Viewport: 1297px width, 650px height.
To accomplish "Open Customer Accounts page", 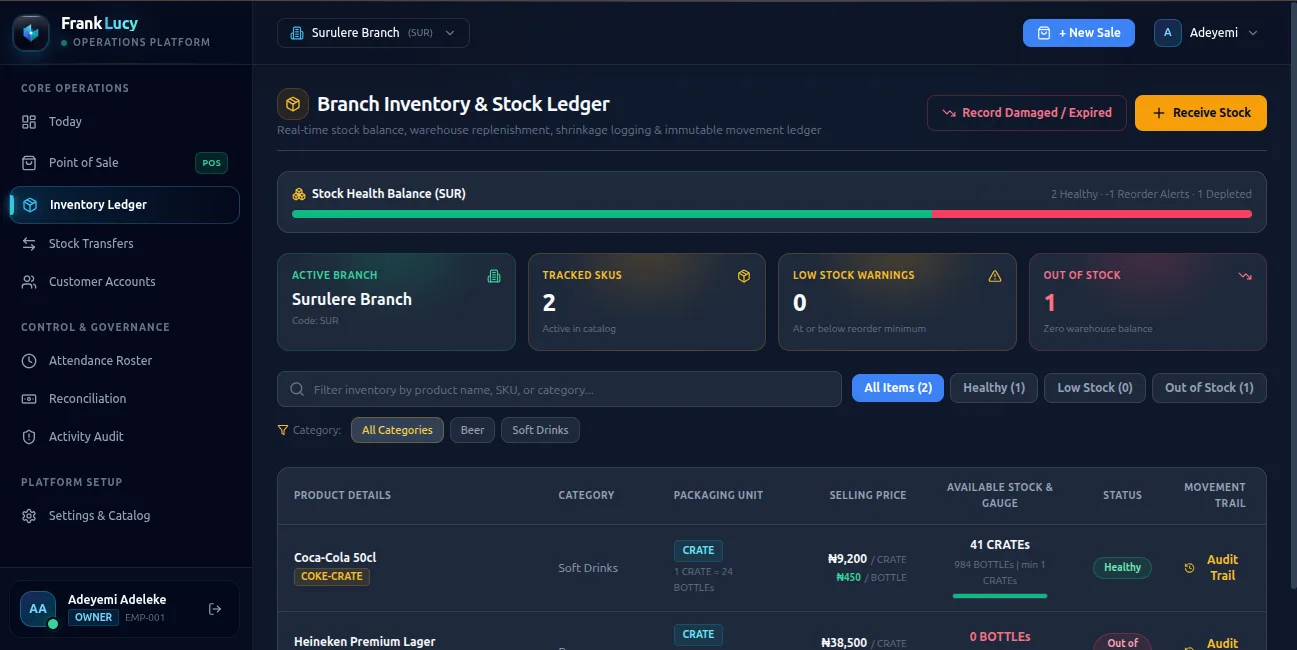I will pos(126,282).
